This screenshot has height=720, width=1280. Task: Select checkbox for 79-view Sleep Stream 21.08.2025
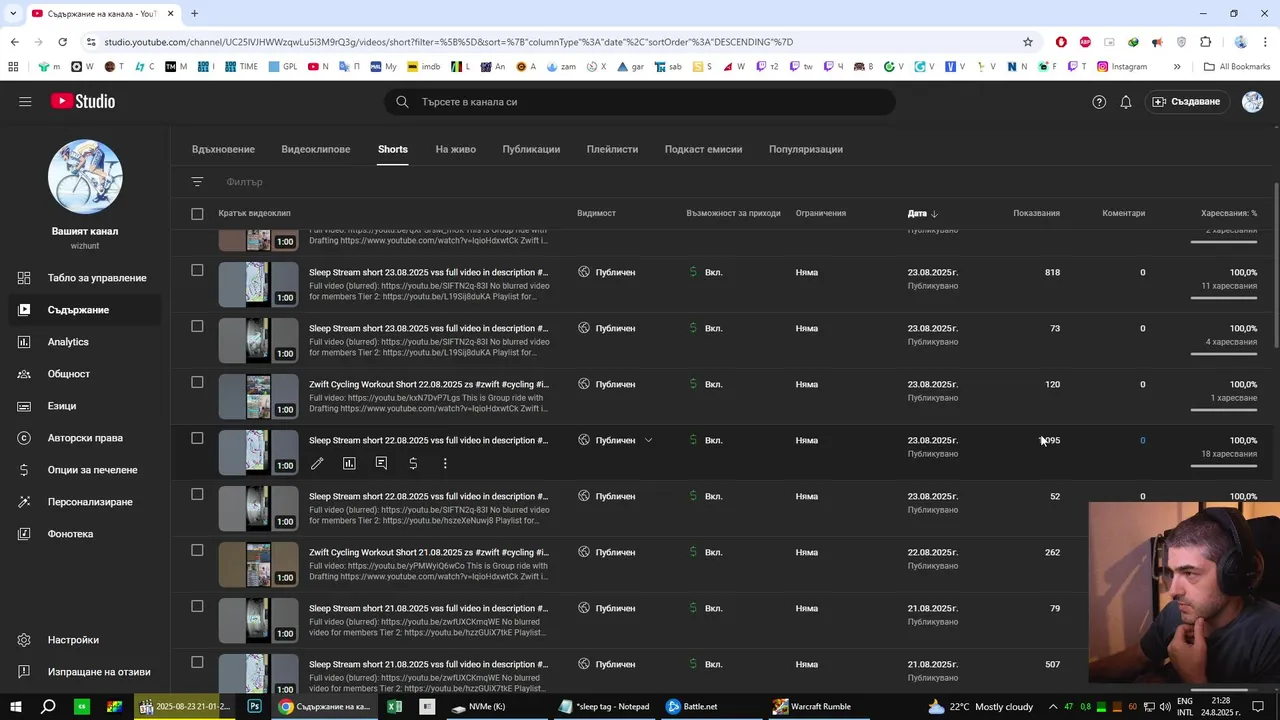pos(197,606)
